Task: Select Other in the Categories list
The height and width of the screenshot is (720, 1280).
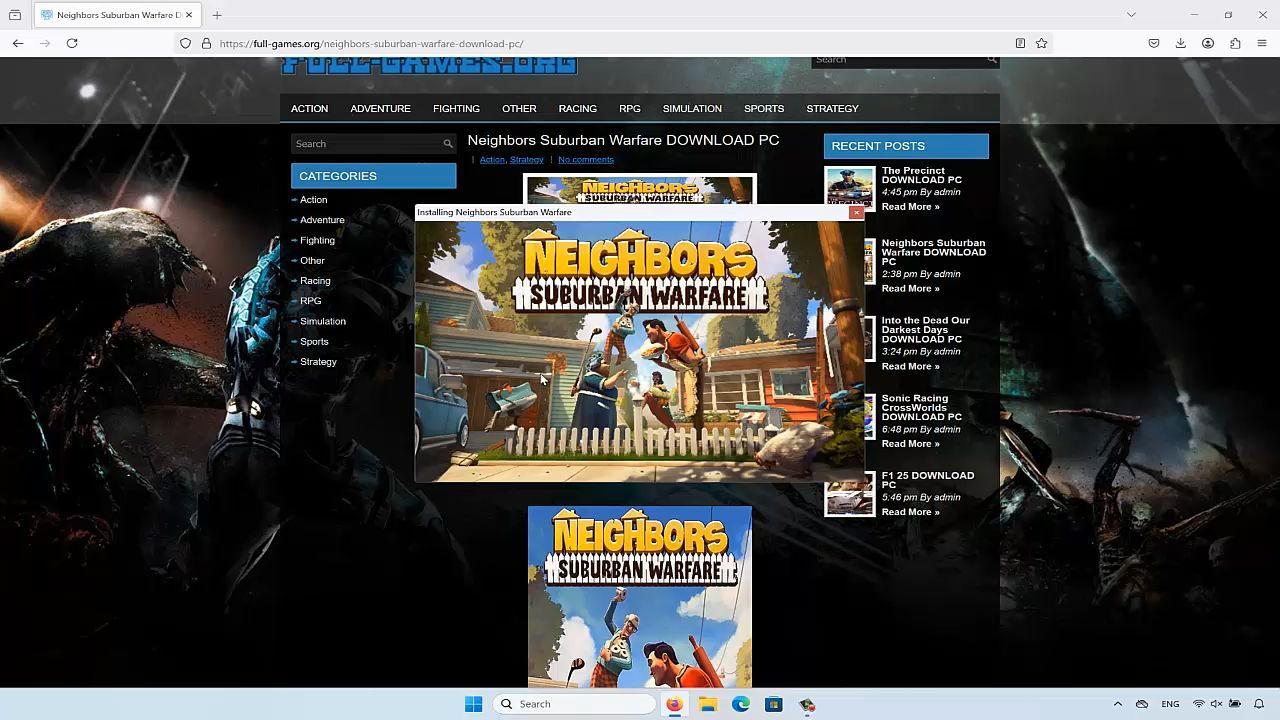Action: point(312,260)
